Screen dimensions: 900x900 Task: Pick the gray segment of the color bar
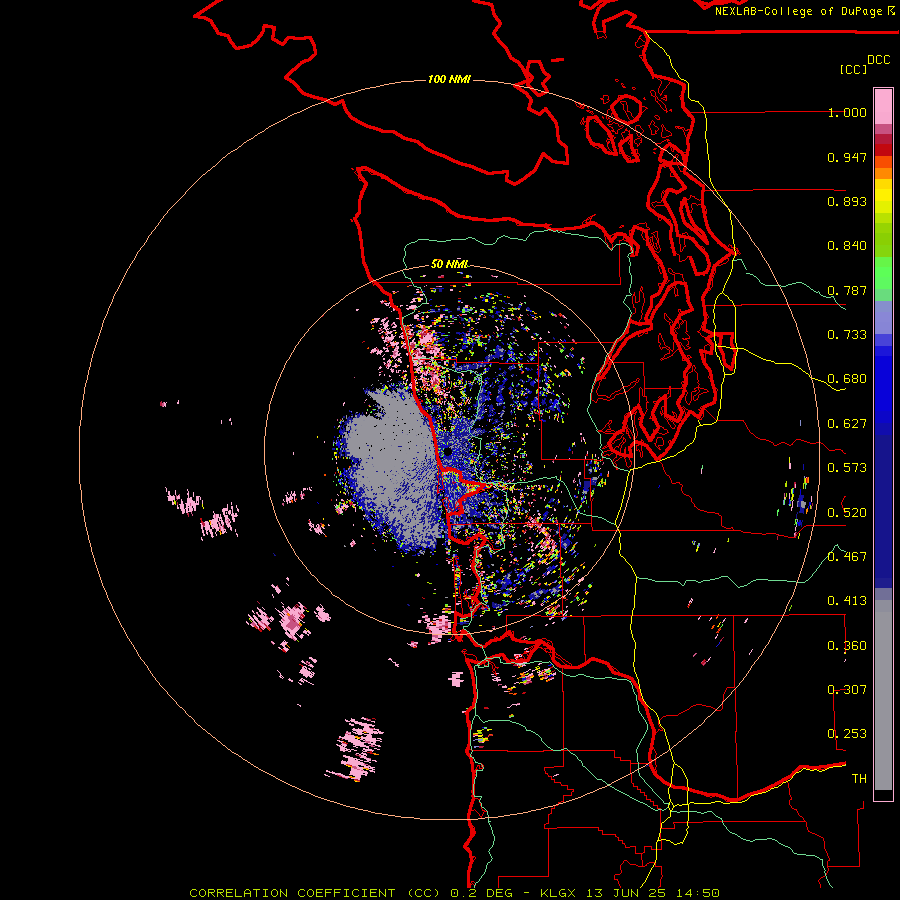(x=883, y=695)
